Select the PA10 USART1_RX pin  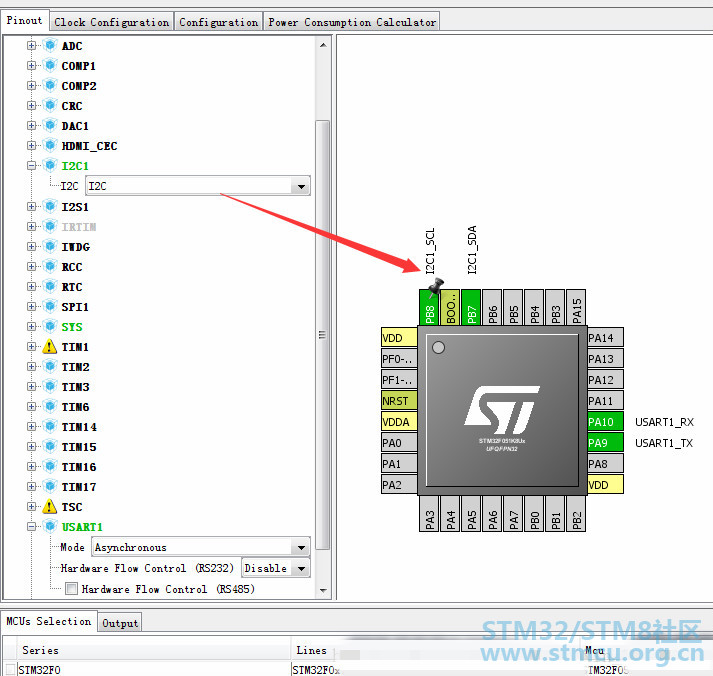pos(605,422)
